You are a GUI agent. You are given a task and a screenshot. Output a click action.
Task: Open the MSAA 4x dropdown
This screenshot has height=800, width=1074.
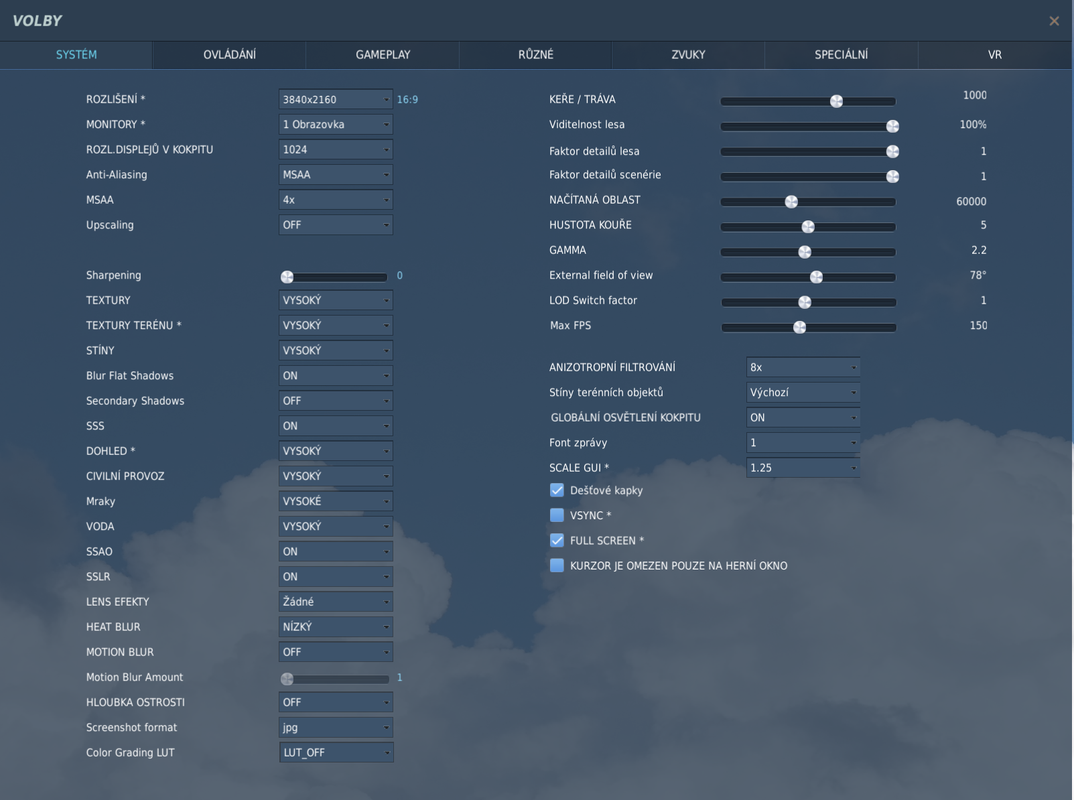[336, 200]
